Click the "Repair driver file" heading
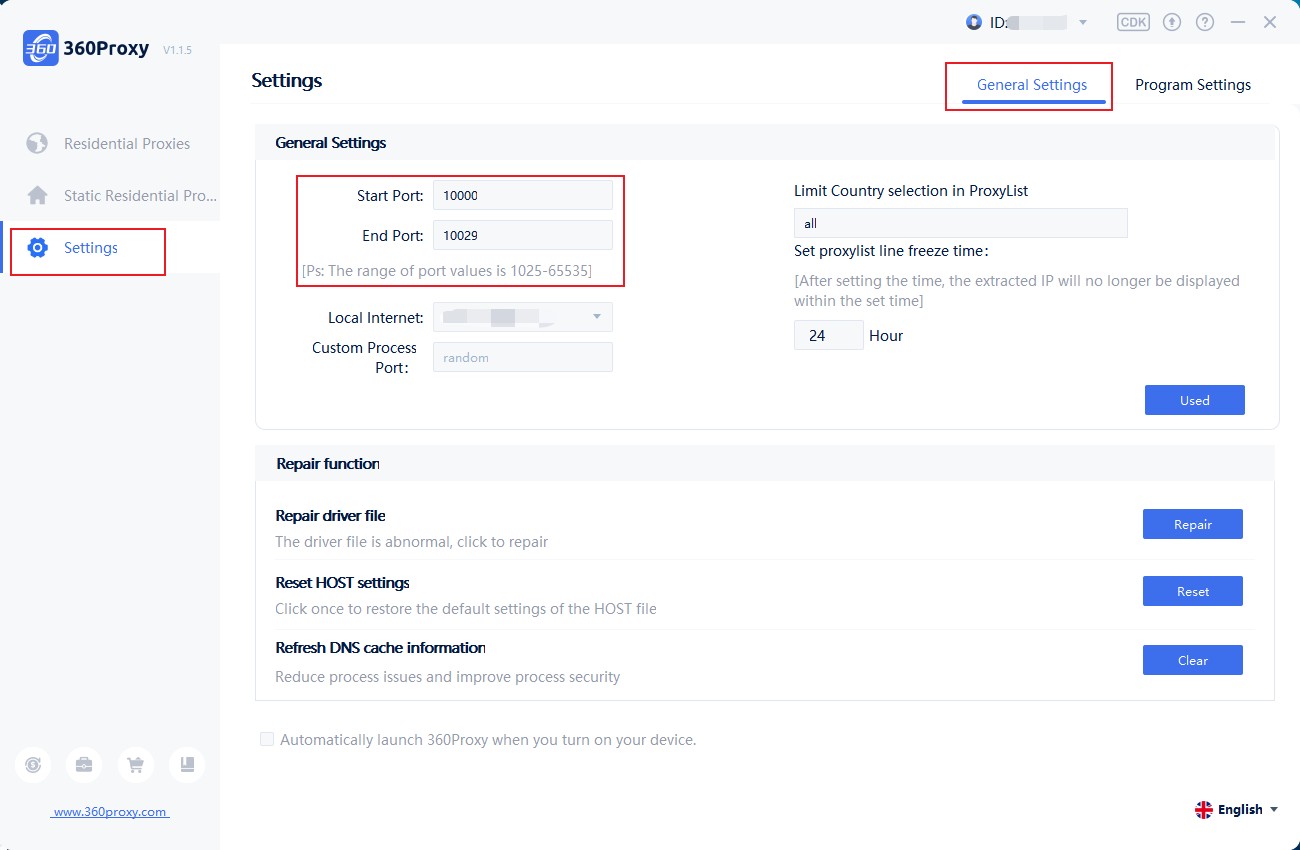Screen dimensions: 1300x850 coord(330,516)
